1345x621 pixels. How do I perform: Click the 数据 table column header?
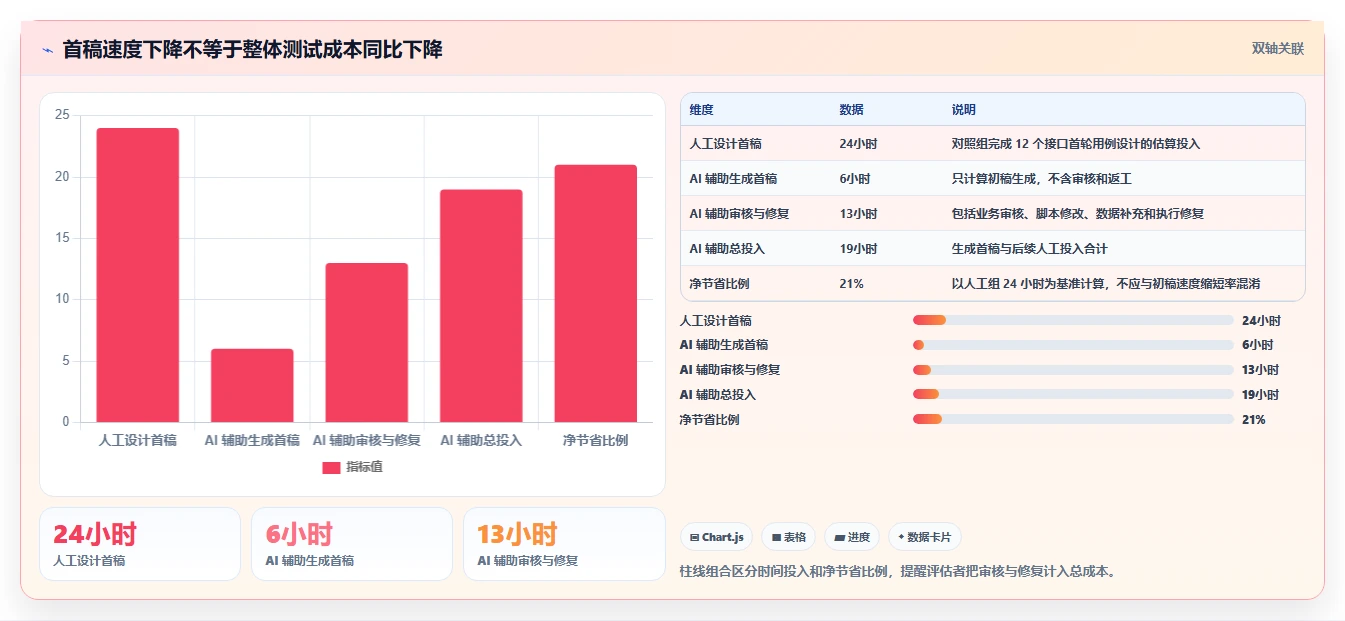[852, 110]
